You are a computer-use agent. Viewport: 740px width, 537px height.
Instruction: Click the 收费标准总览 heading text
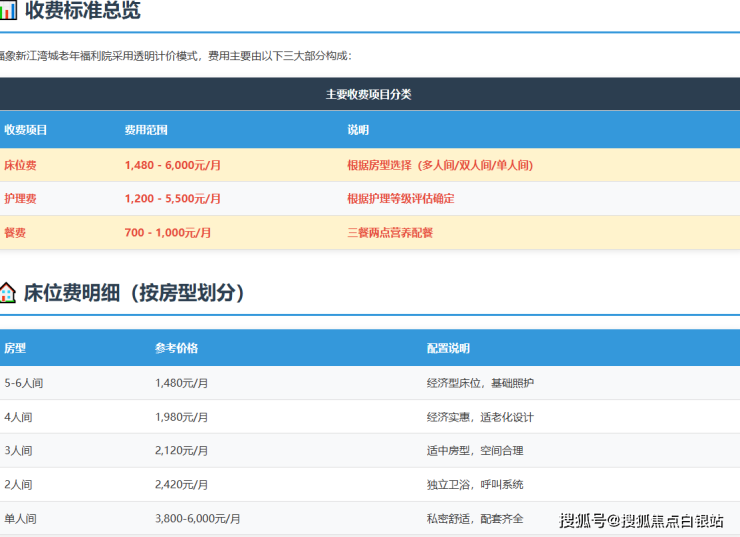click(82, 12)
